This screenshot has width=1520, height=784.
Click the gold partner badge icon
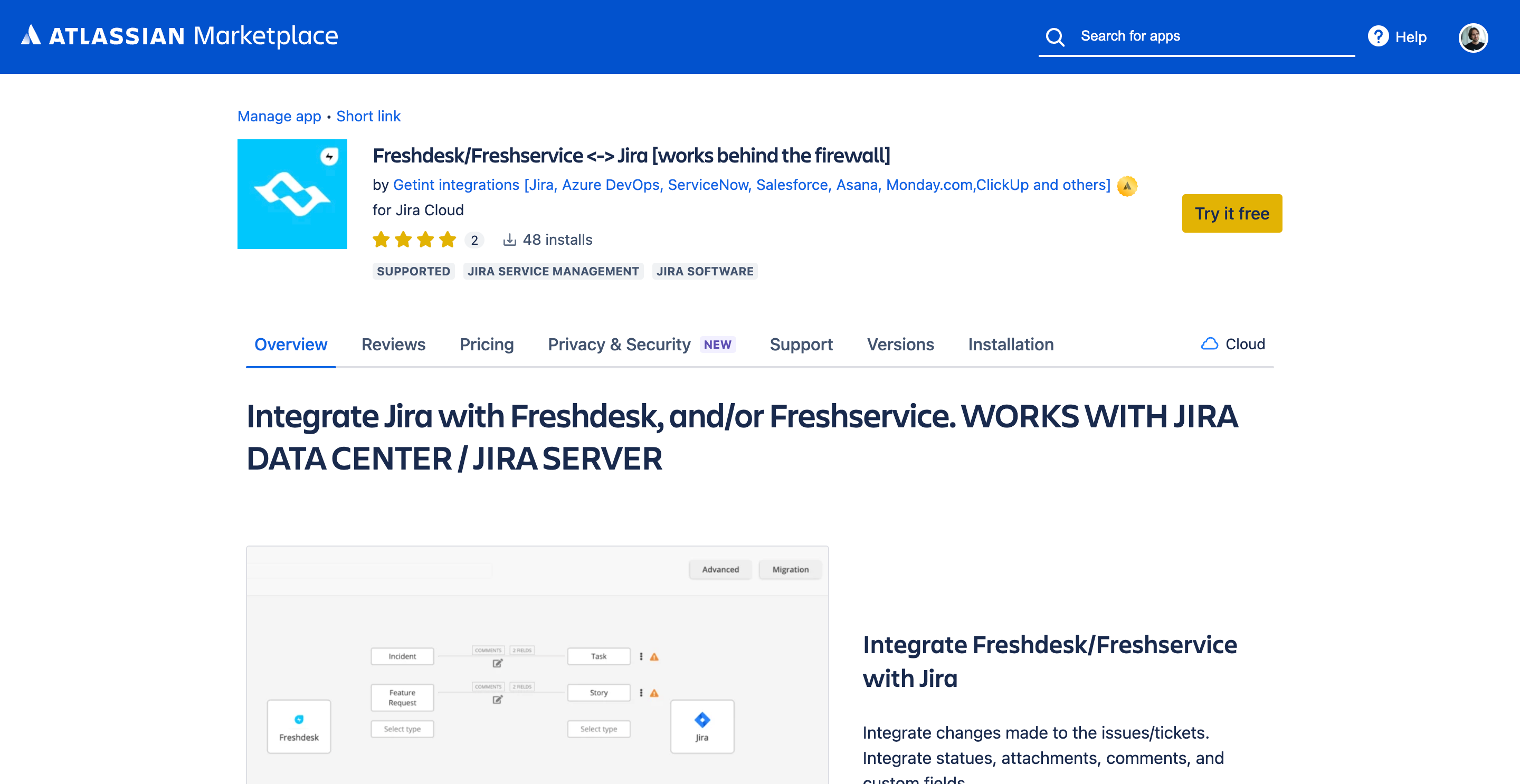(x=1127, y=186)
